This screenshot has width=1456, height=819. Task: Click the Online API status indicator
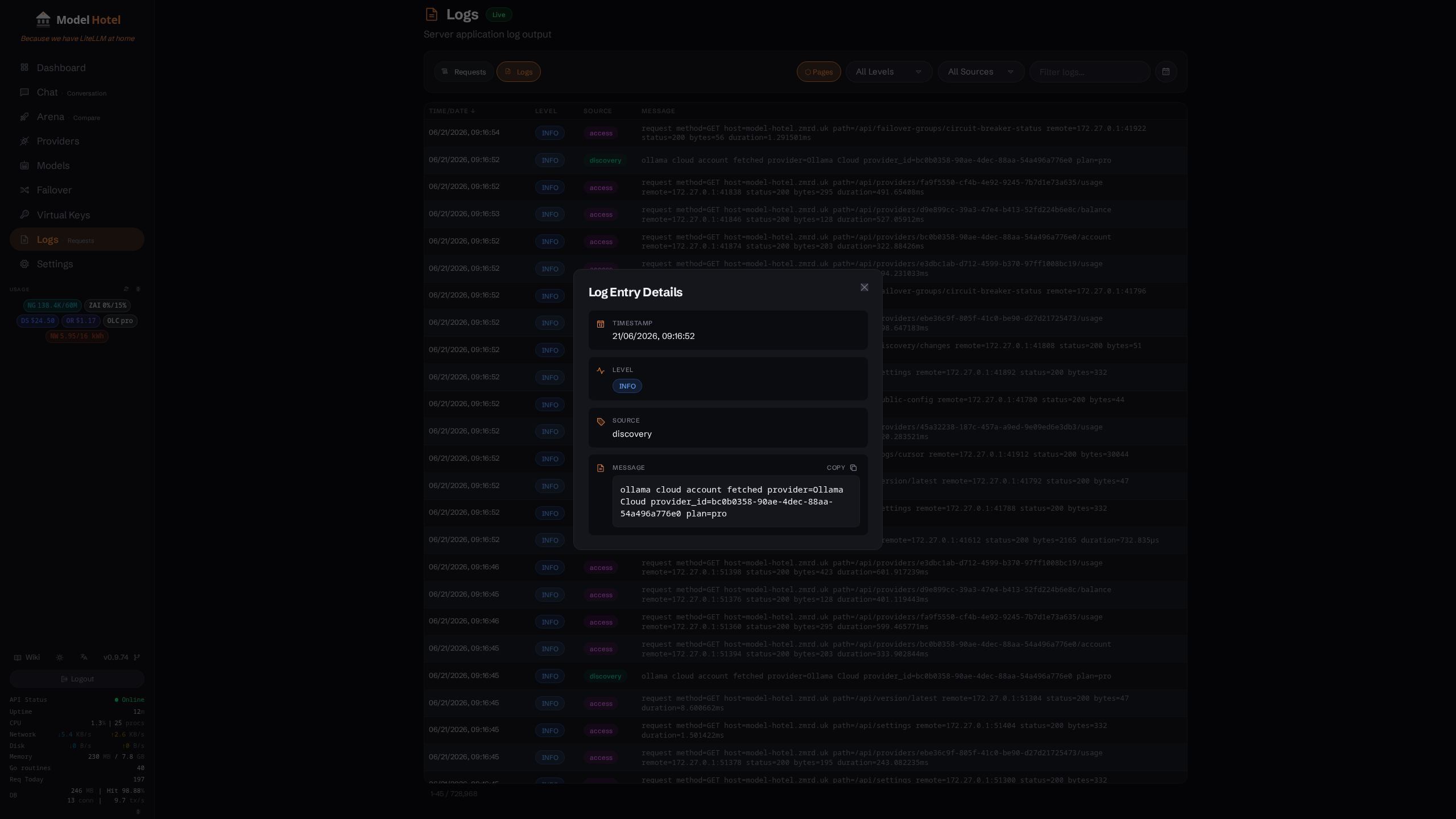(130, 700)
